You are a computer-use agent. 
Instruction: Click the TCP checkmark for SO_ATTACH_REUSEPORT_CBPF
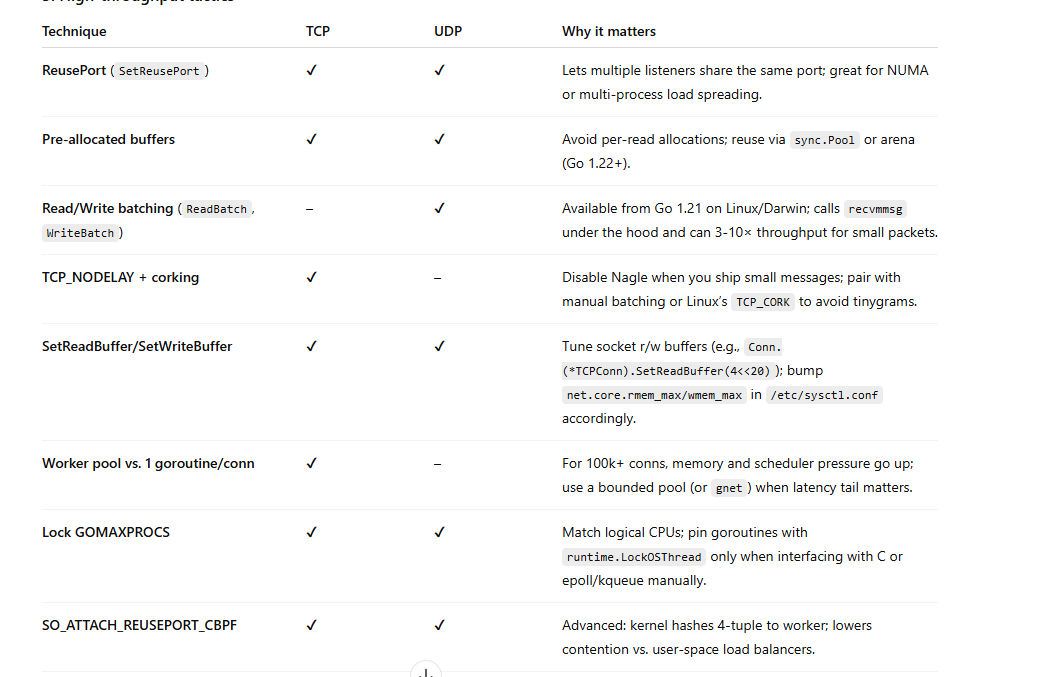pos(311,625)
